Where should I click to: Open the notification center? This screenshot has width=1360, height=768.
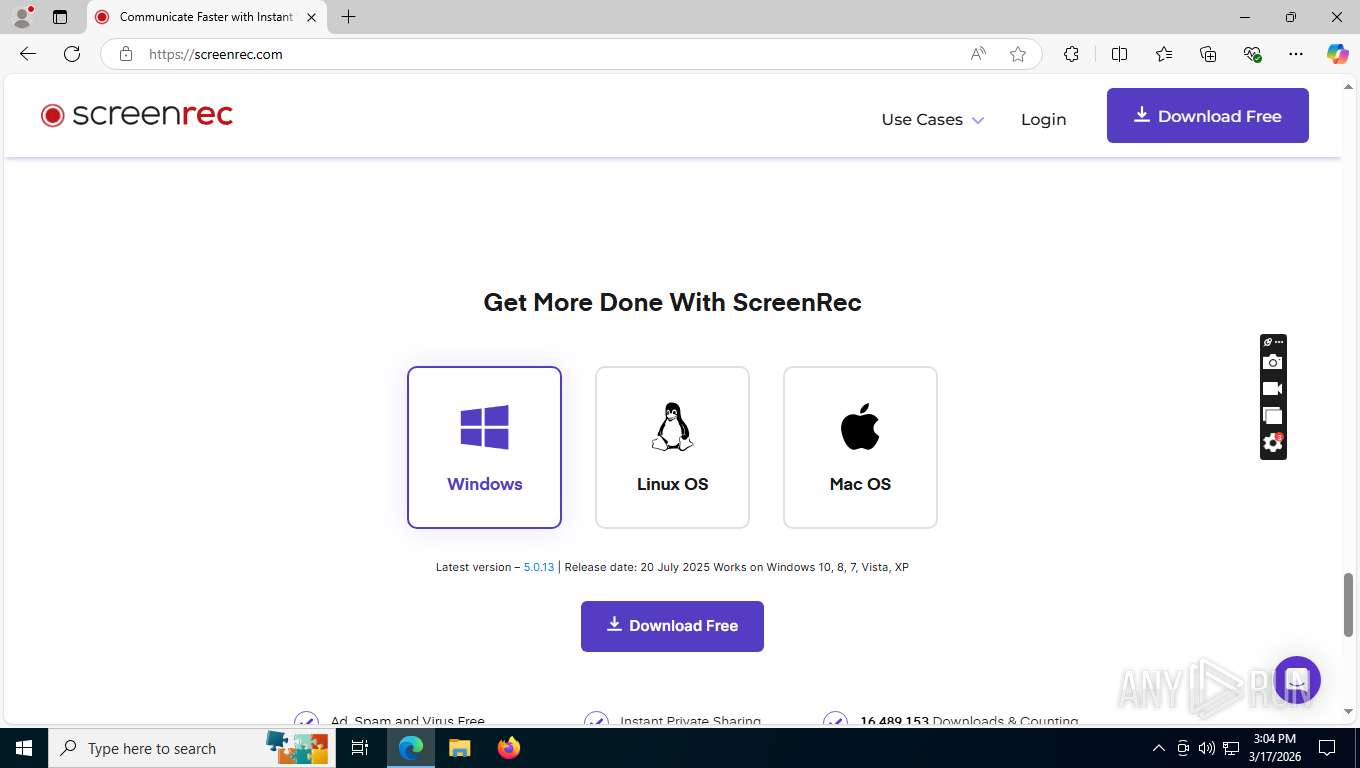1327,748
